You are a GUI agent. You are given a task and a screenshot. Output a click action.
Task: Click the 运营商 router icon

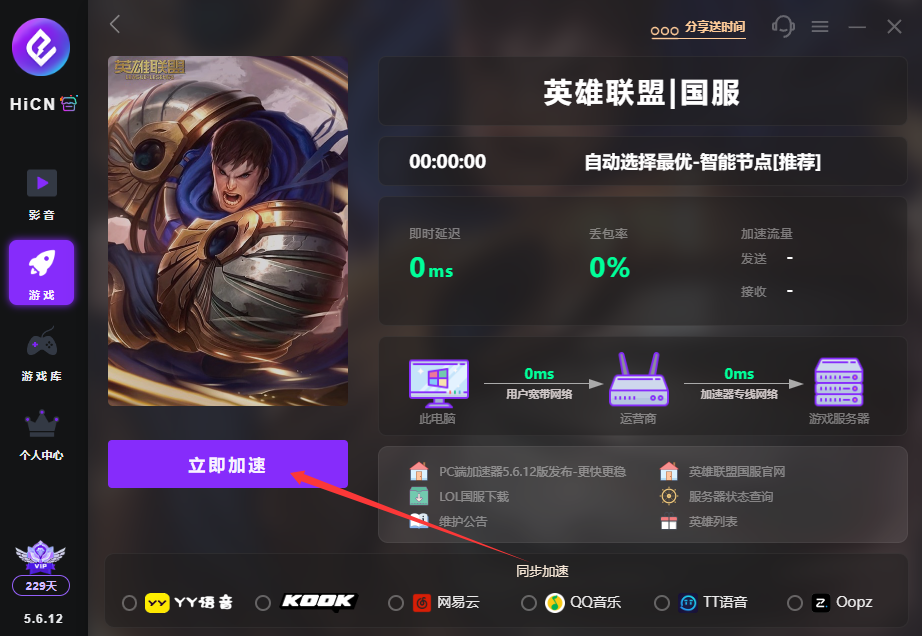tap(639, 379)
